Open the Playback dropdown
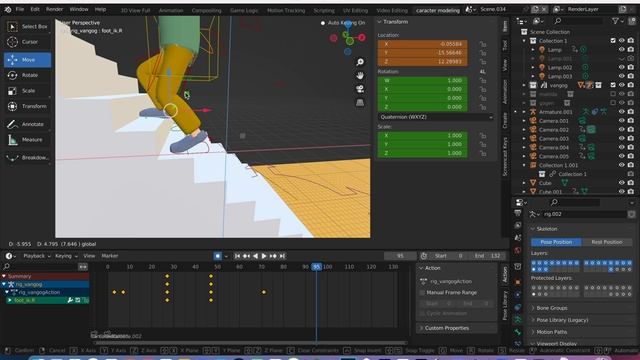 click(x=37, y=256)
